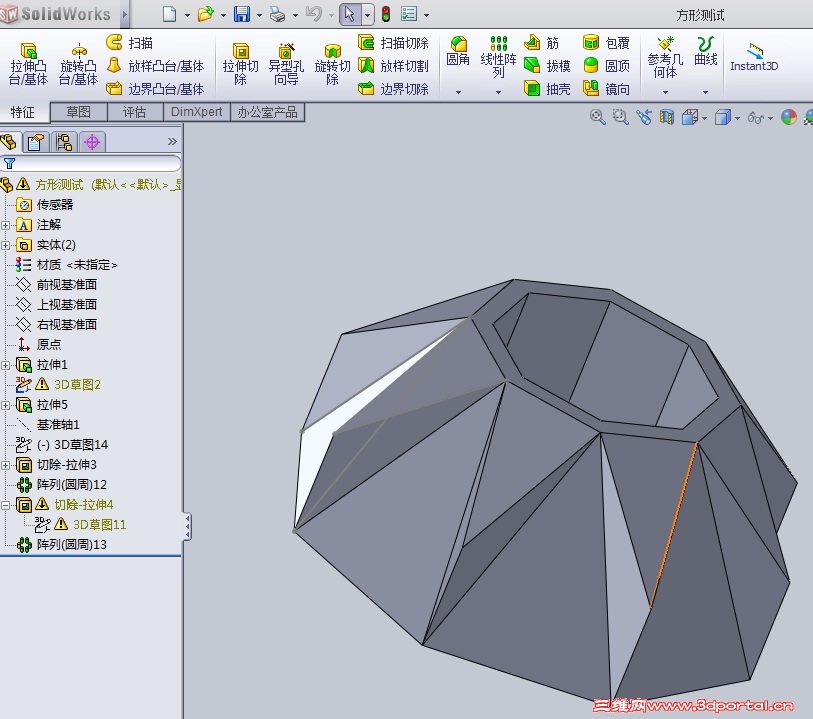The image size is (813, 719).
Task: Select the 包覆 wrap tool
Action: point(606,43)
